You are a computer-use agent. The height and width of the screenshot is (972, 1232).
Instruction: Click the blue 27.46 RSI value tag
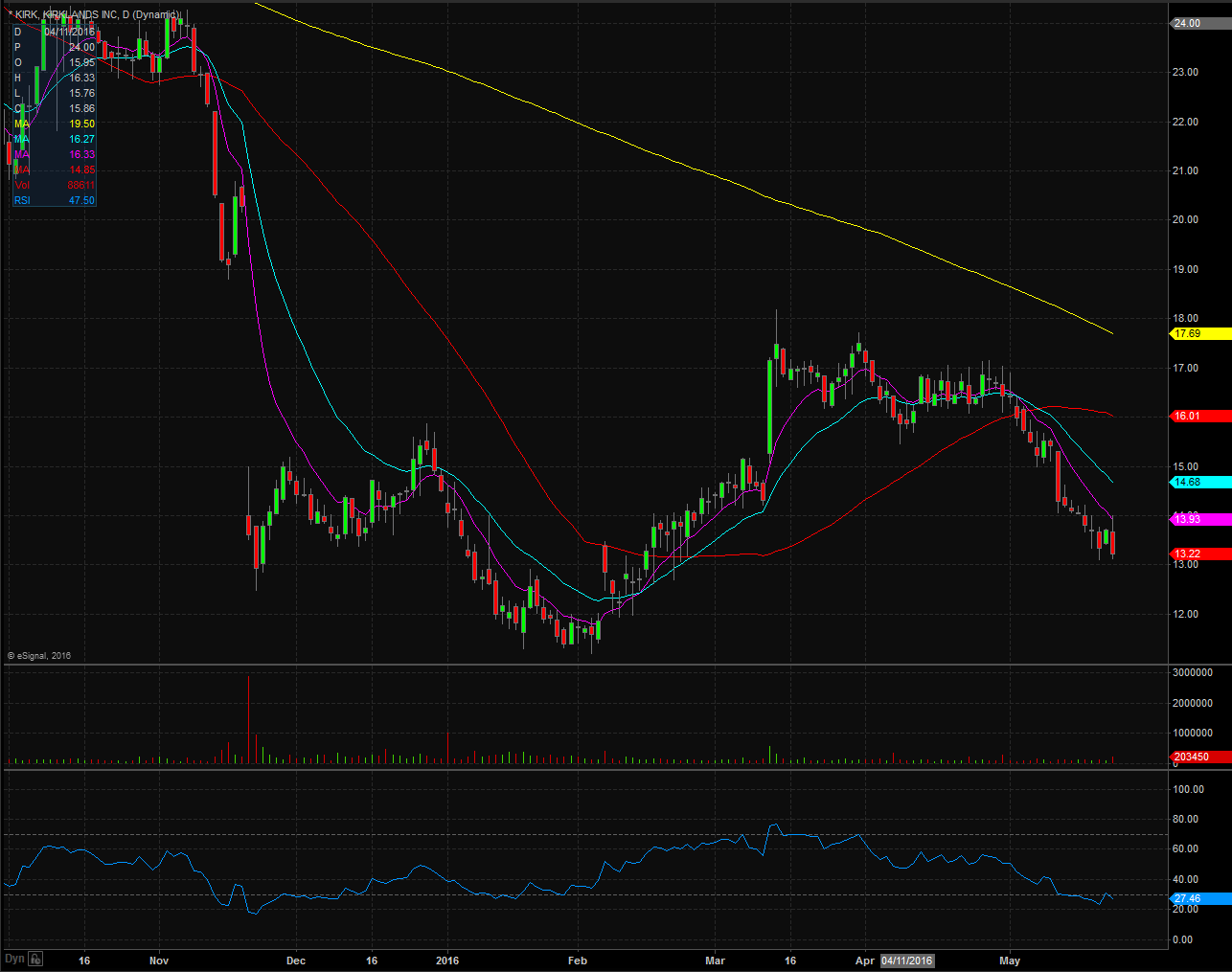[1201, 898]
